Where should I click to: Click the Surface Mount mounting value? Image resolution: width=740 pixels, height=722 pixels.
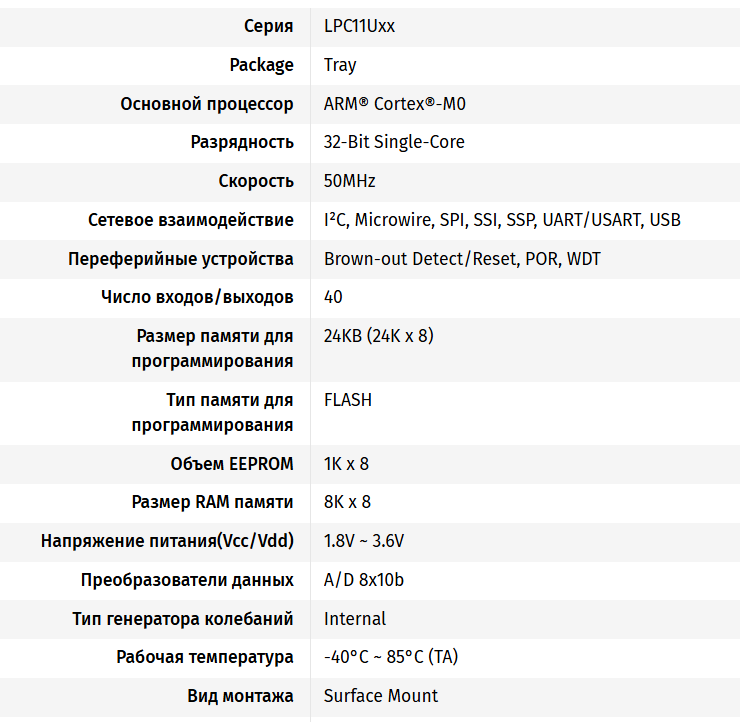(381, 696)
